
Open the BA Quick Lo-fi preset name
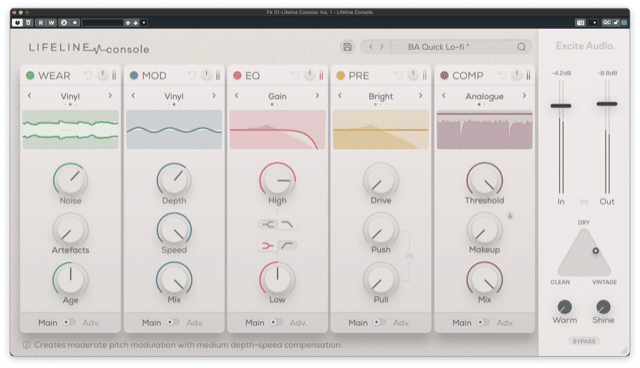point(438,47)
